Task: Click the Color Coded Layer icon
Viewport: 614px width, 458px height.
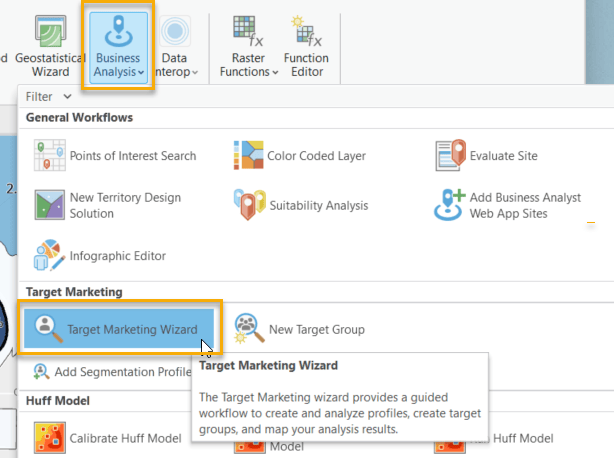Action: [249, 155]
